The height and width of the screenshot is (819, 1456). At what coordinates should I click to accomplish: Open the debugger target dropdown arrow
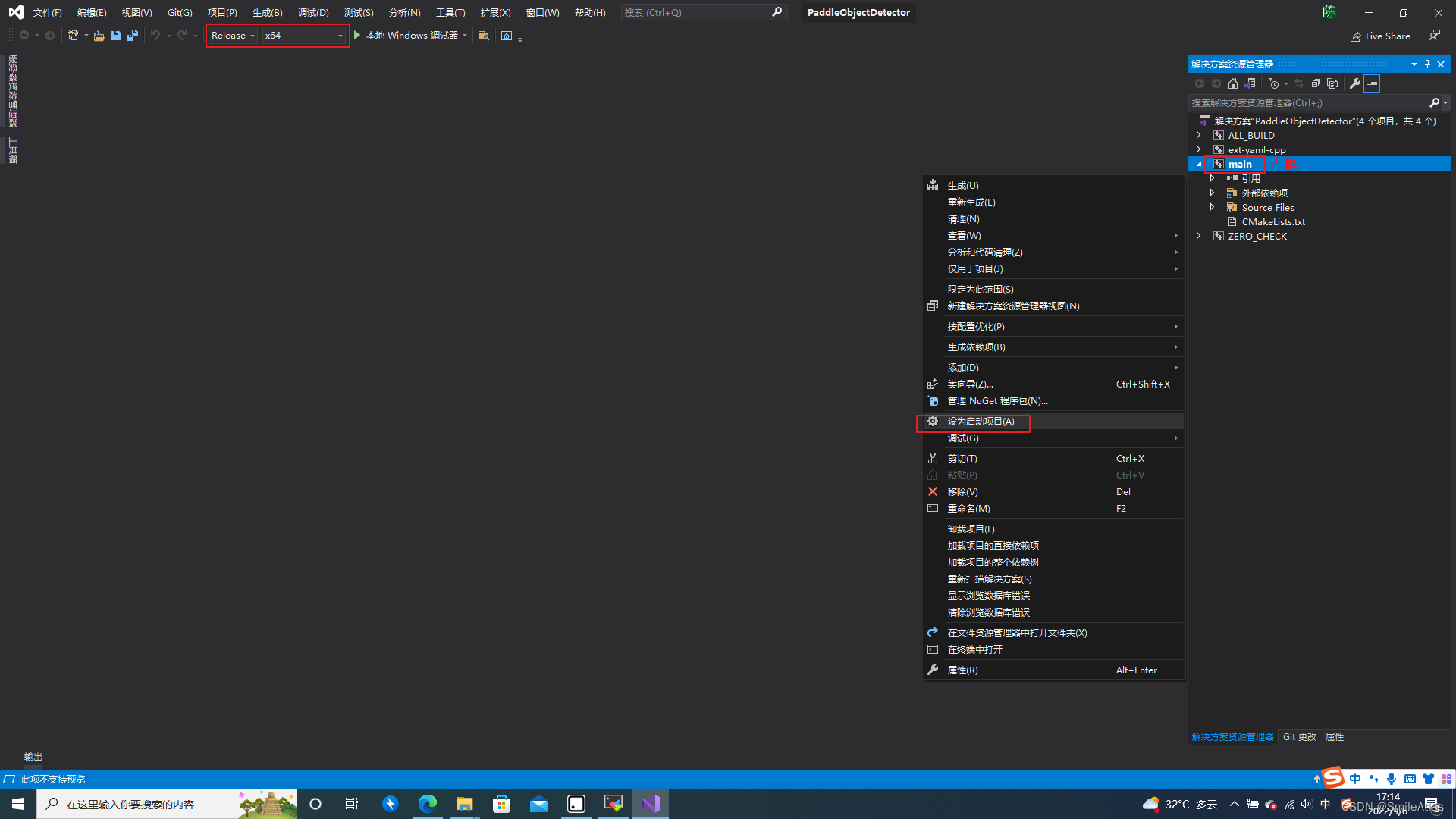pyautogui.click(x=465, y=36)
